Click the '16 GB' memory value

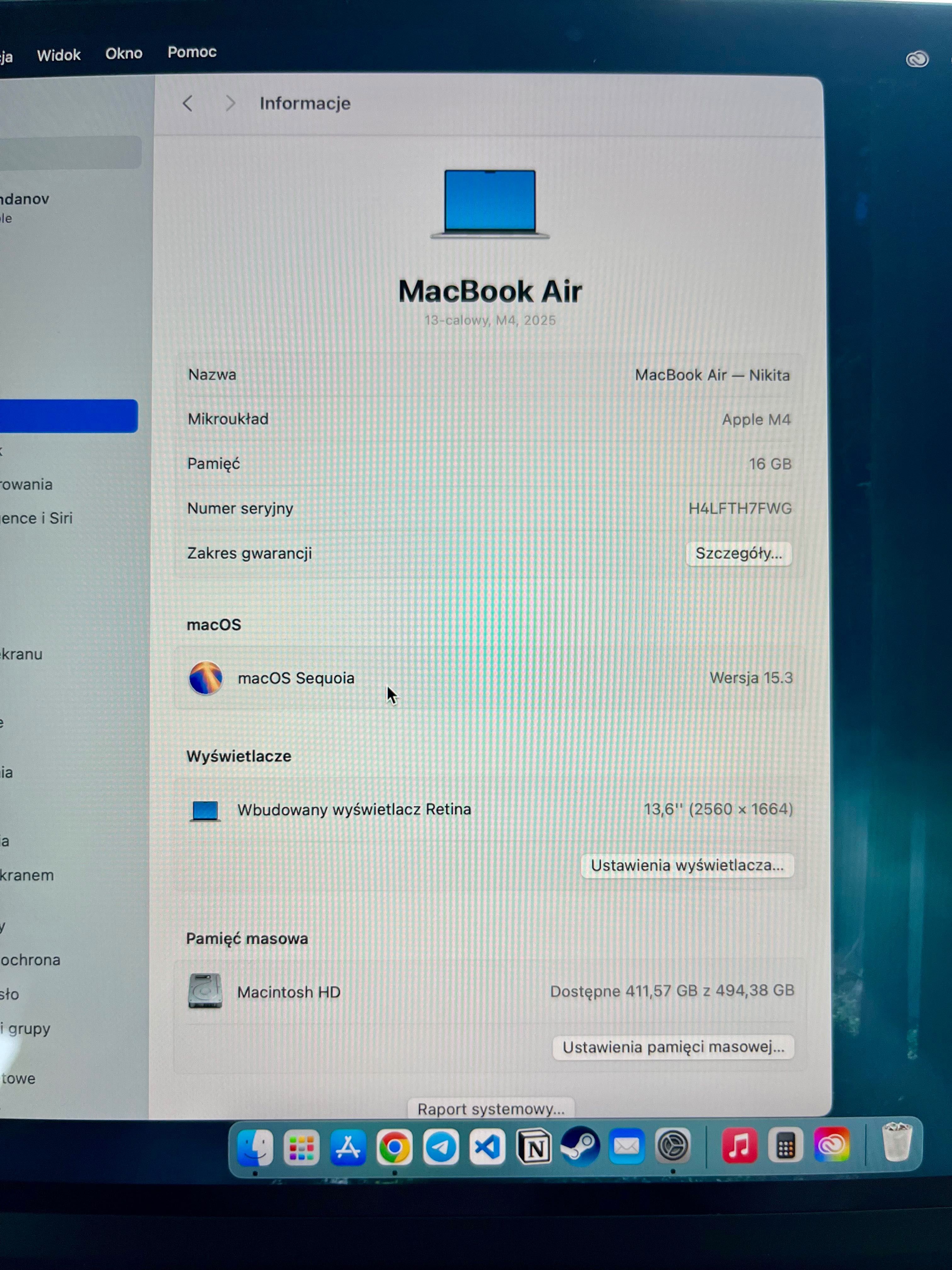tap(769, 464)
